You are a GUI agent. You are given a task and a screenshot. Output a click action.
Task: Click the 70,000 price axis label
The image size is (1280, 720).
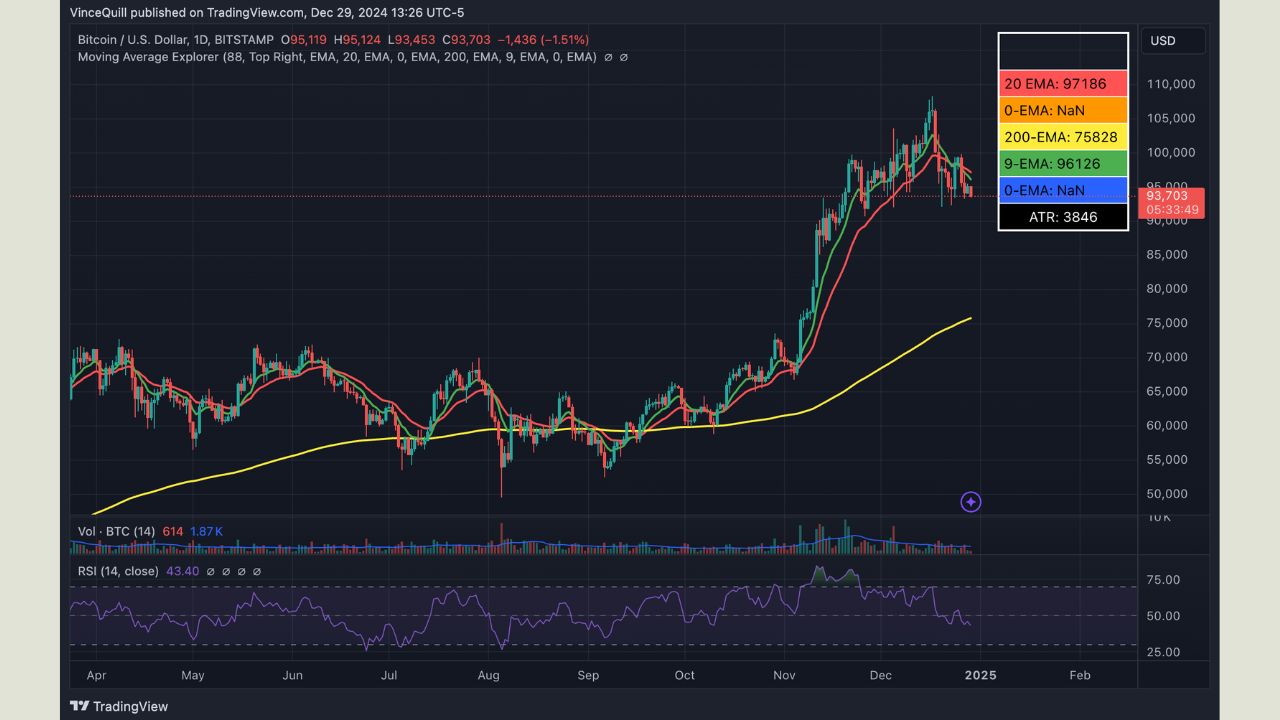[x=1166, y=357]
